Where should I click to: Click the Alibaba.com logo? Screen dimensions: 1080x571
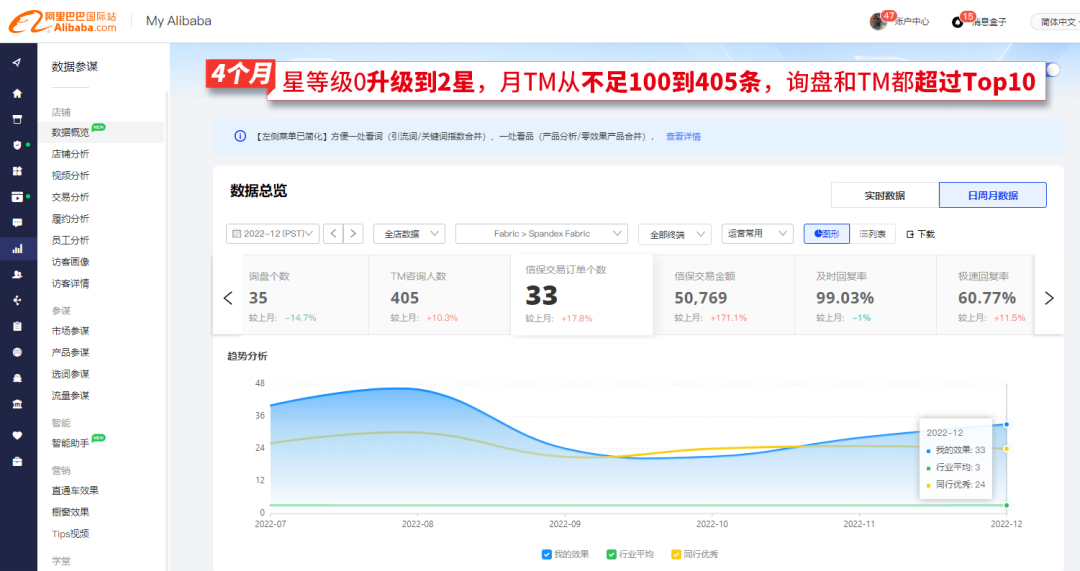point(63,21)
